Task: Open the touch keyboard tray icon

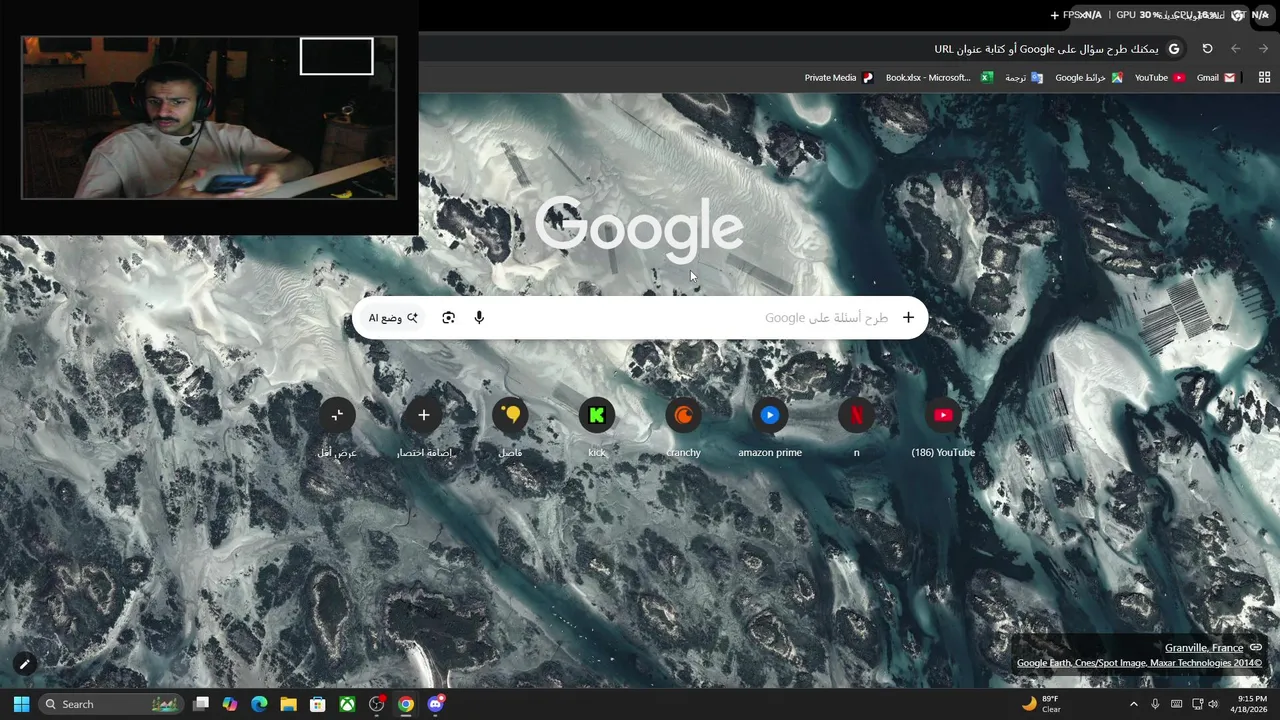Action: [1176, 704]
